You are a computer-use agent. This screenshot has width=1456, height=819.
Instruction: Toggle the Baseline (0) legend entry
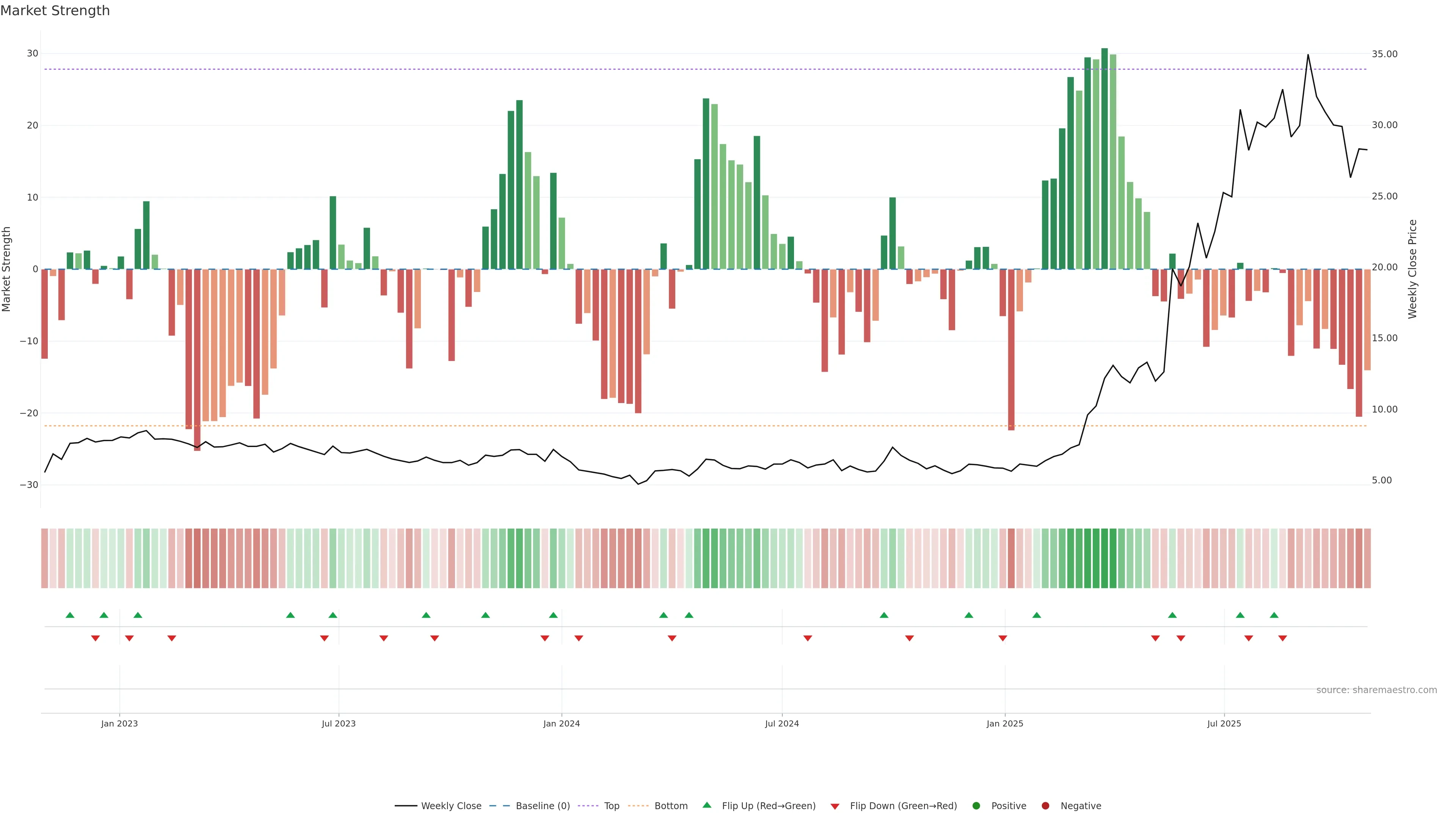543,806
